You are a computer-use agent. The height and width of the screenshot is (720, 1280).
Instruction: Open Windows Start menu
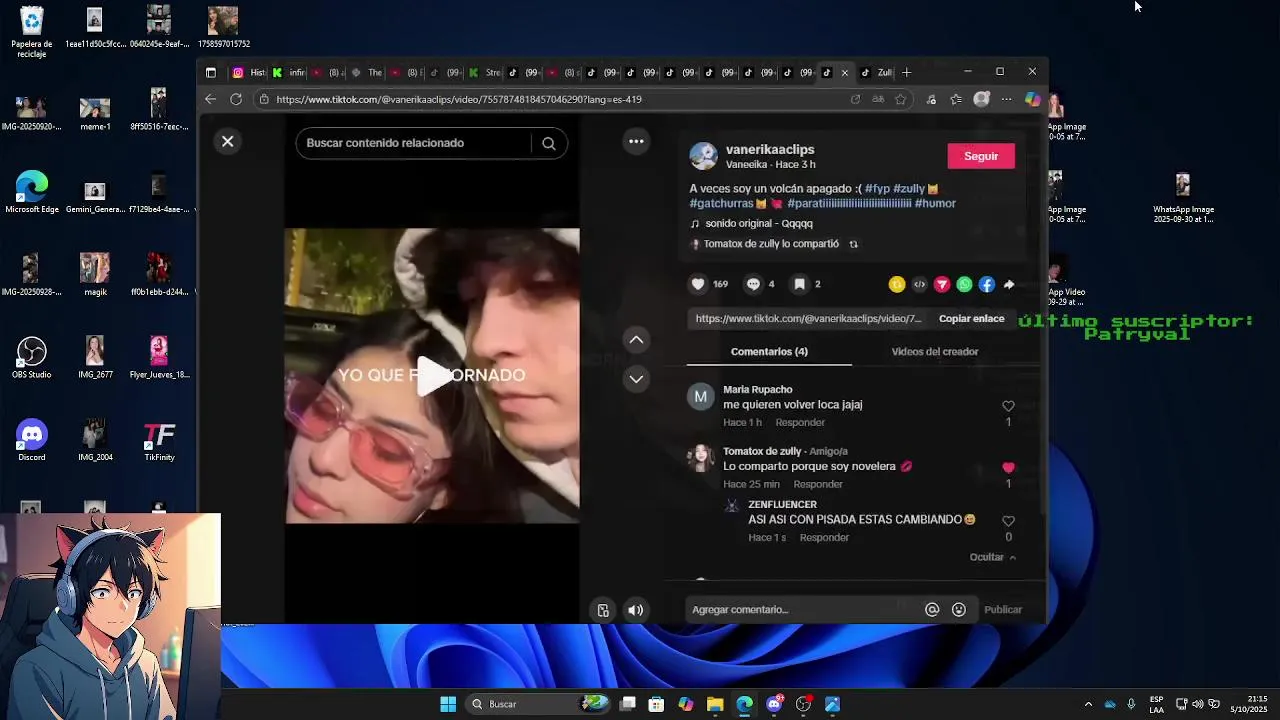(448, 704)
